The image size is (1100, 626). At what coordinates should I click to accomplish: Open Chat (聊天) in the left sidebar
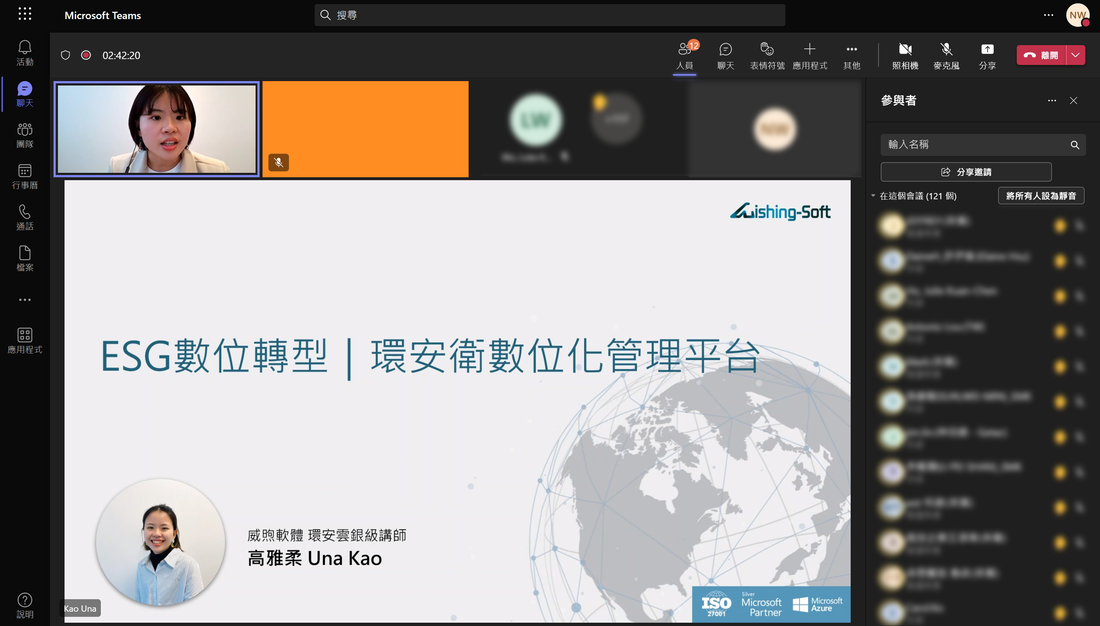click(25, 94)
